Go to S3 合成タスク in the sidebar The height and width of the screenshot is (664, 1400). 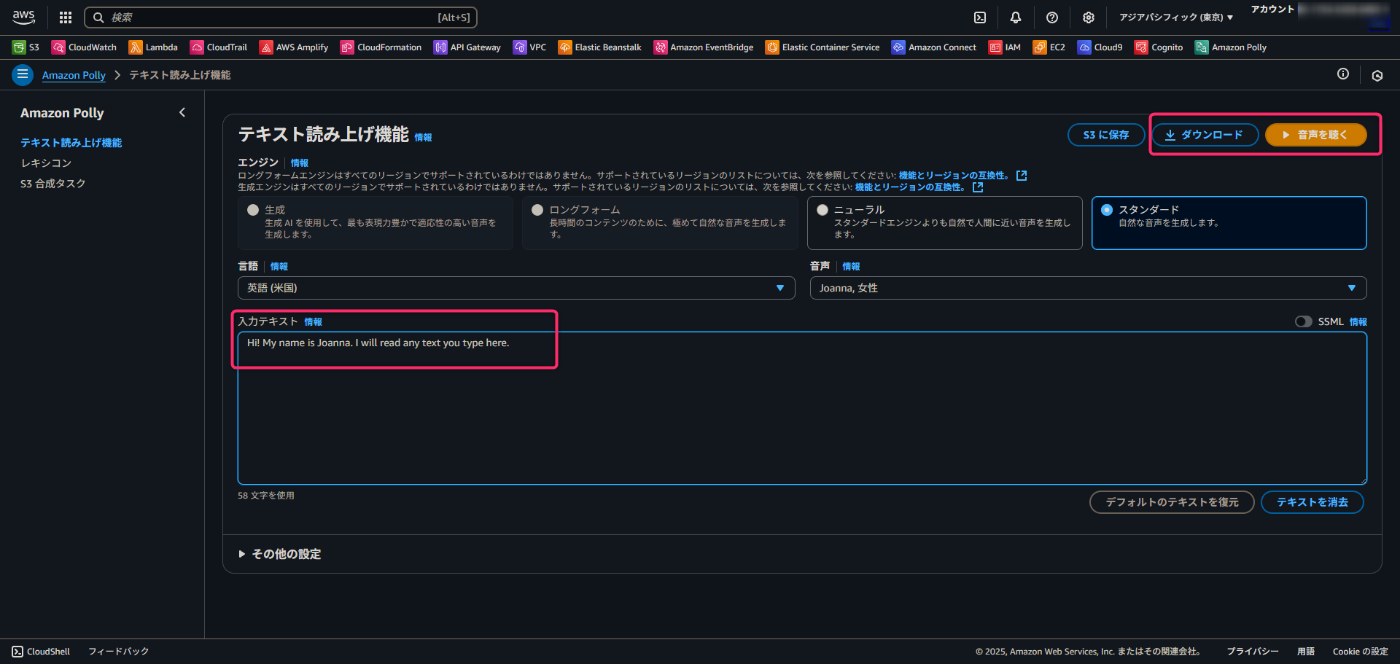[53, 184]
